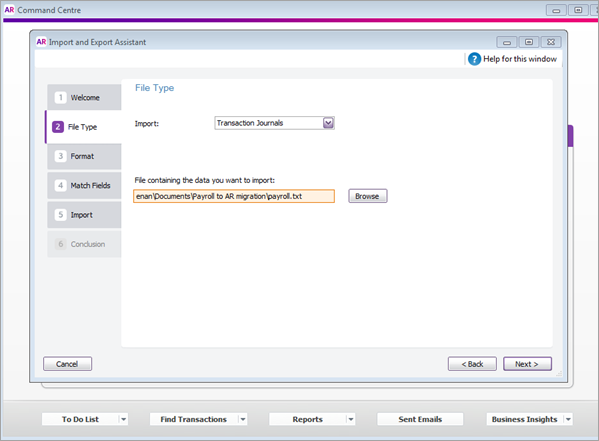Image resolution: width=599 pixels, height=441 pixels.
Task: Open the Match Fields step
Action: coord(84,186)
